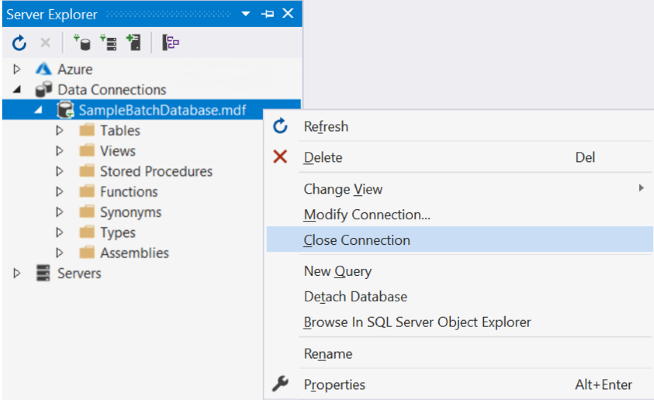
Task: Expand the Functions folder
Action: [x=60, y=191]
